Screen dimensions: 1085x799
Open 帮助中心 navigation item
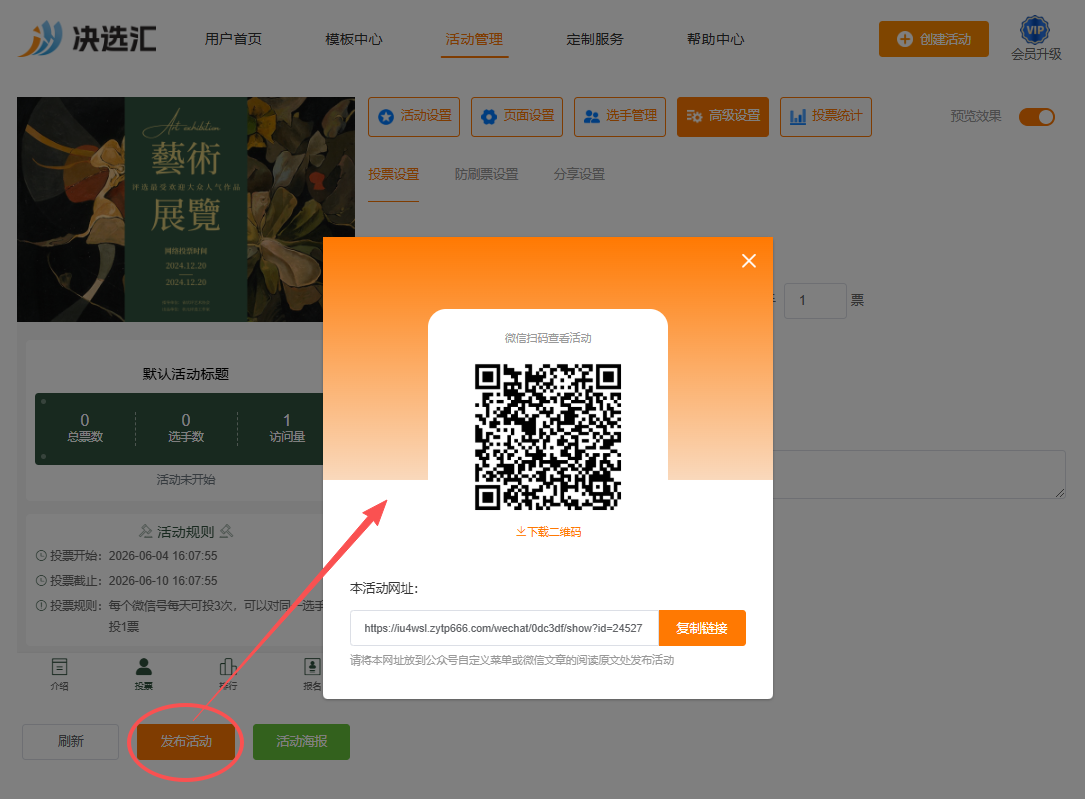pos(715,39)
